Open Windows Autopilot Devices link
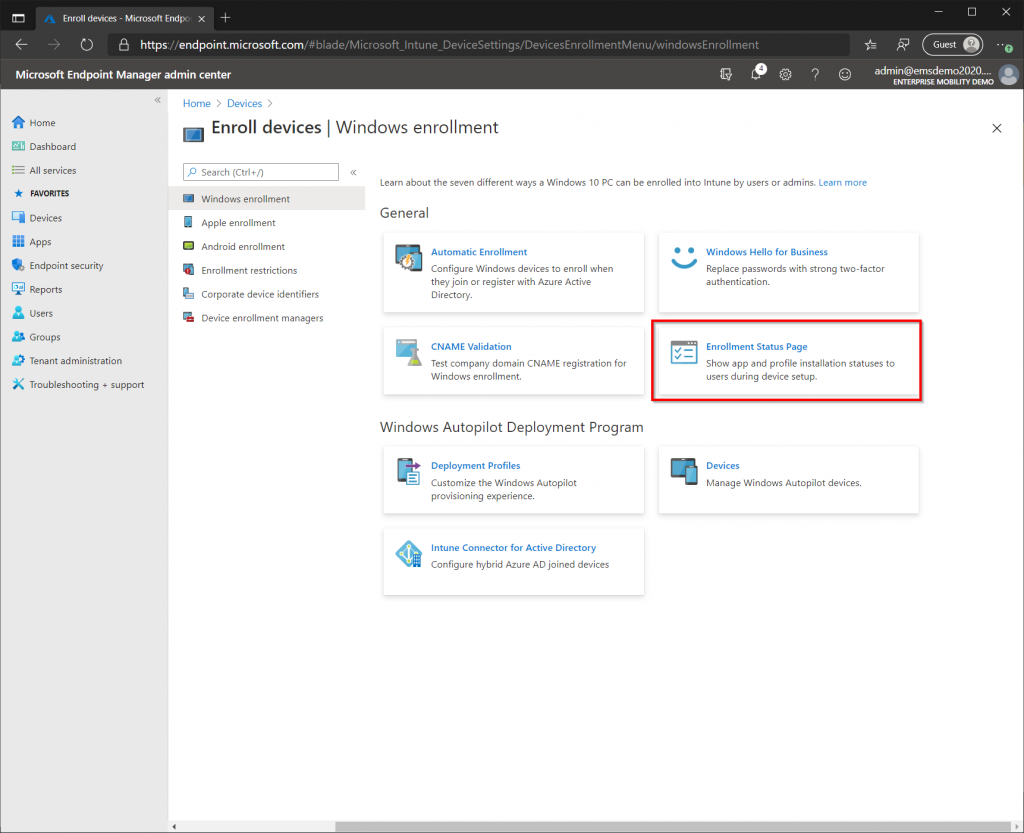Viewport: 1024px width, 833px height. (x=722, y=465)
